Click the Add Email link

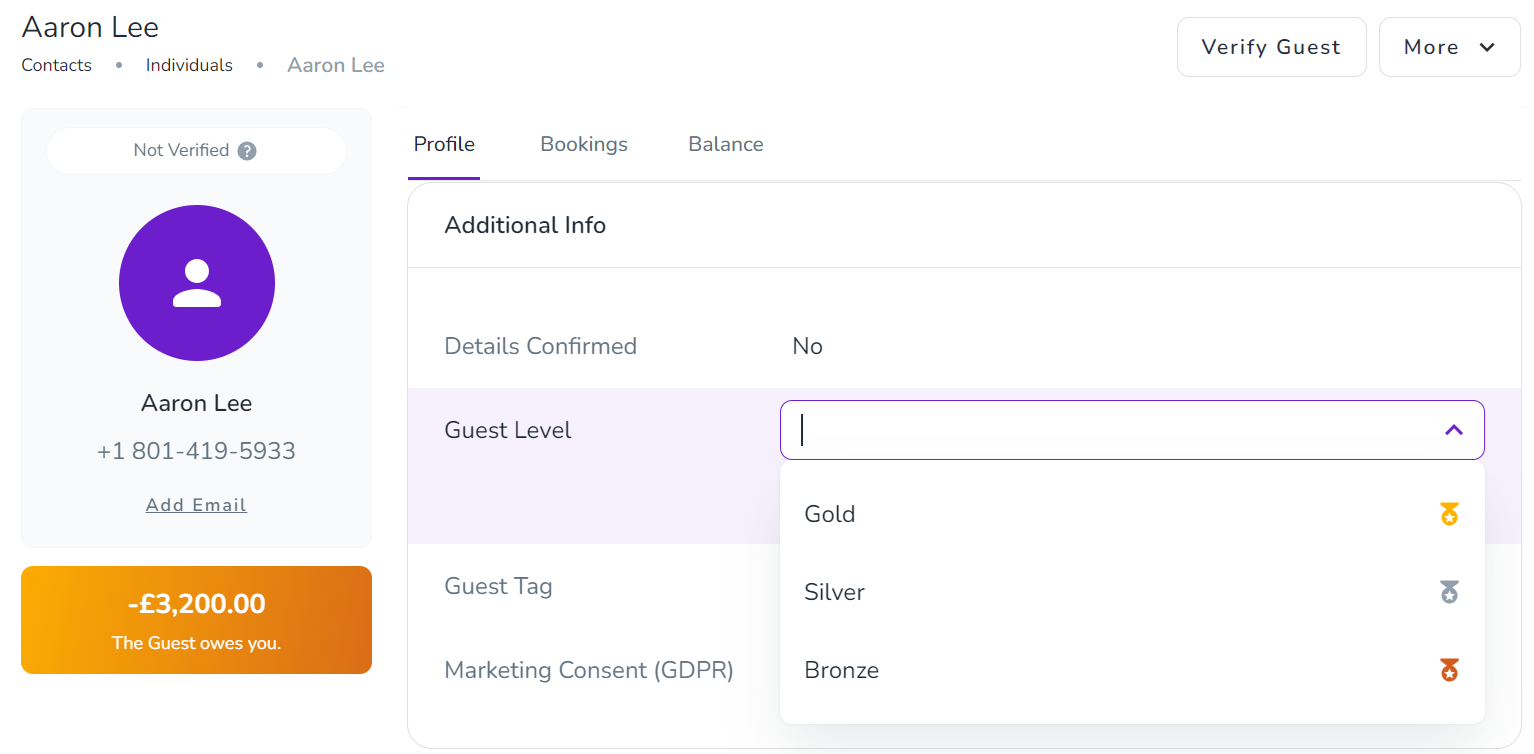(x=196, y=505)
